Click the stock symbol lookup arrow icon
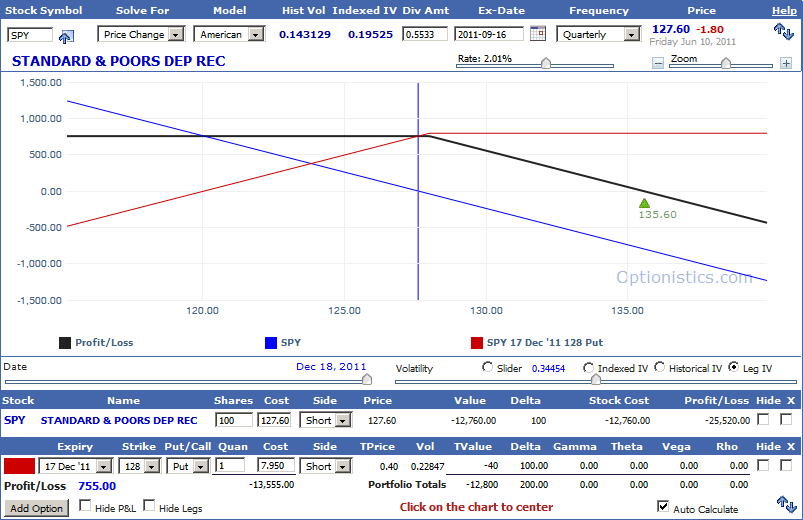Viewport: 803px width, 520px height. (x=67, y=36)
